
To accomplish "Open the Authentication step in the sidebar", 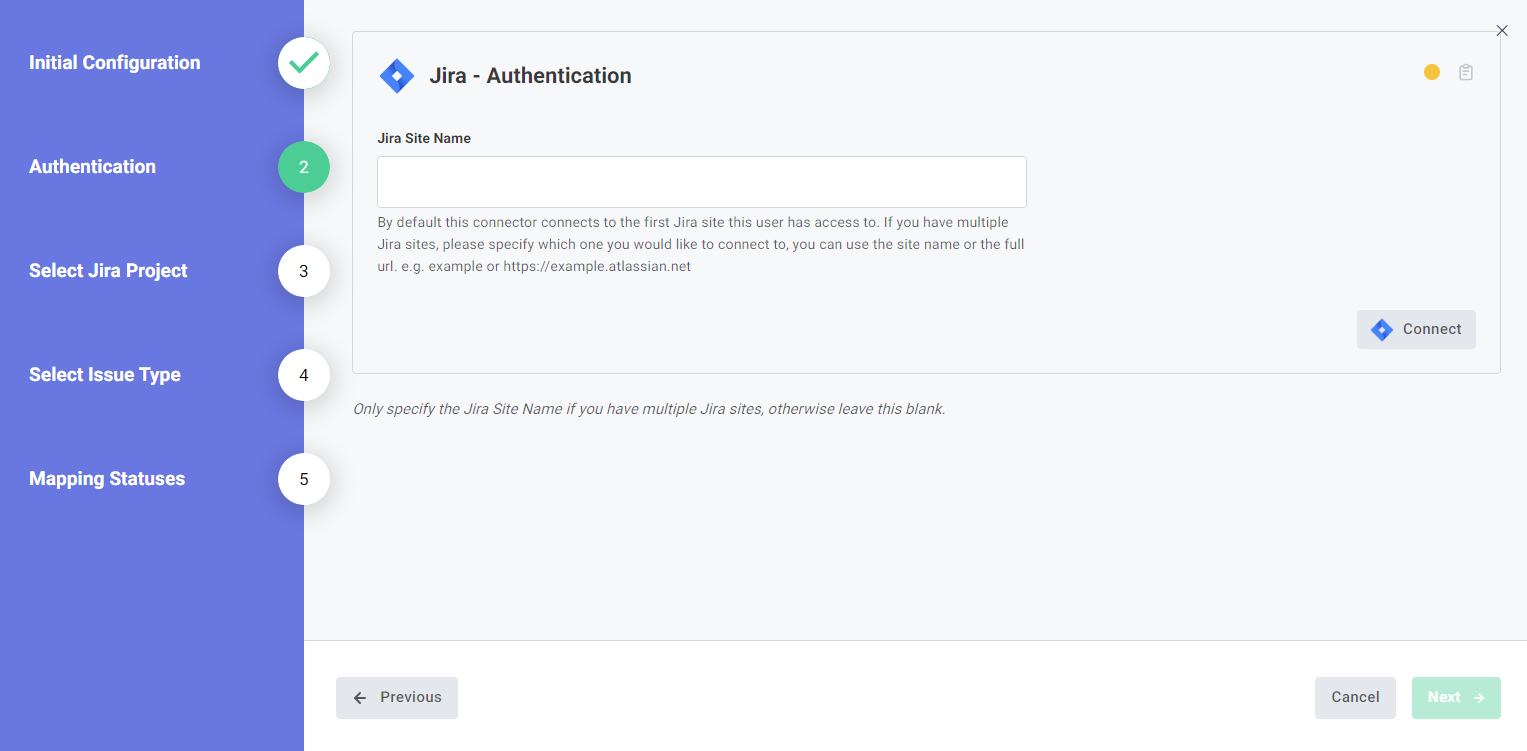I will click(92, 167).
